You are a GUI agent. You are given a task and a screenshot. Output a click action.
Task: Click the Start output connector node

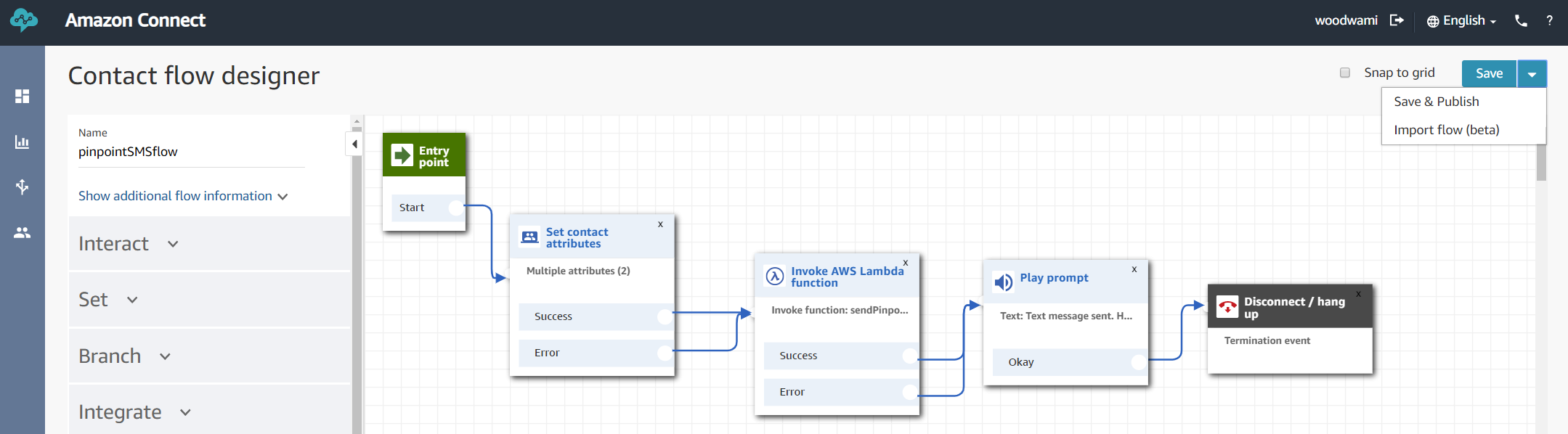(x=456, y=208)
